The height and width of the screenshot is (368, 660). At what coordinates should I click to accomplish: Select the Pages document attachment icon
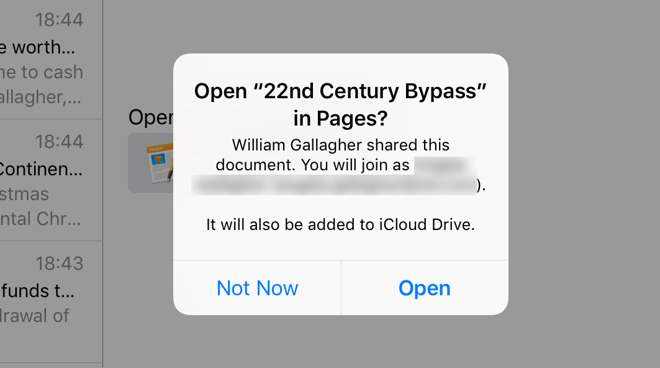pyautogui.click(x=160, y=163)
